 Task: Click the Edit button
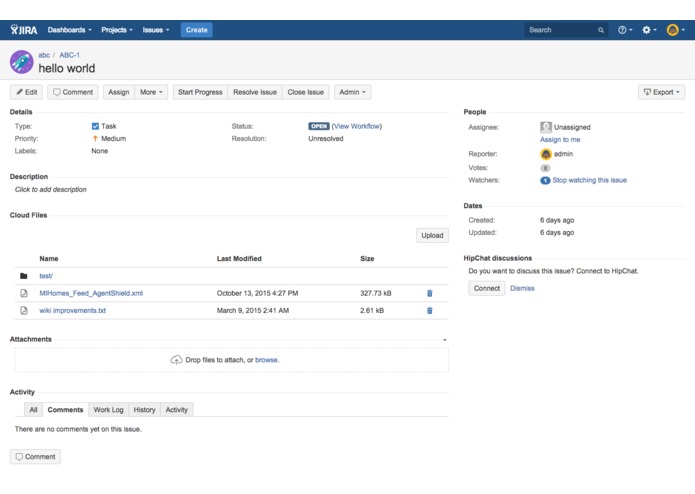point(27,92)
